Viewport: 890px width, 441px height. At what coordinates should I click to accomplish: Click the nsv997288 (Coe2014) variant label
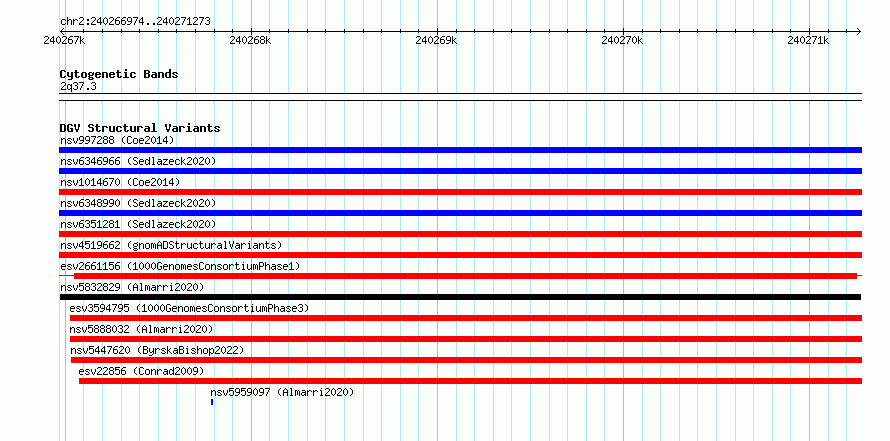[117, 140]
